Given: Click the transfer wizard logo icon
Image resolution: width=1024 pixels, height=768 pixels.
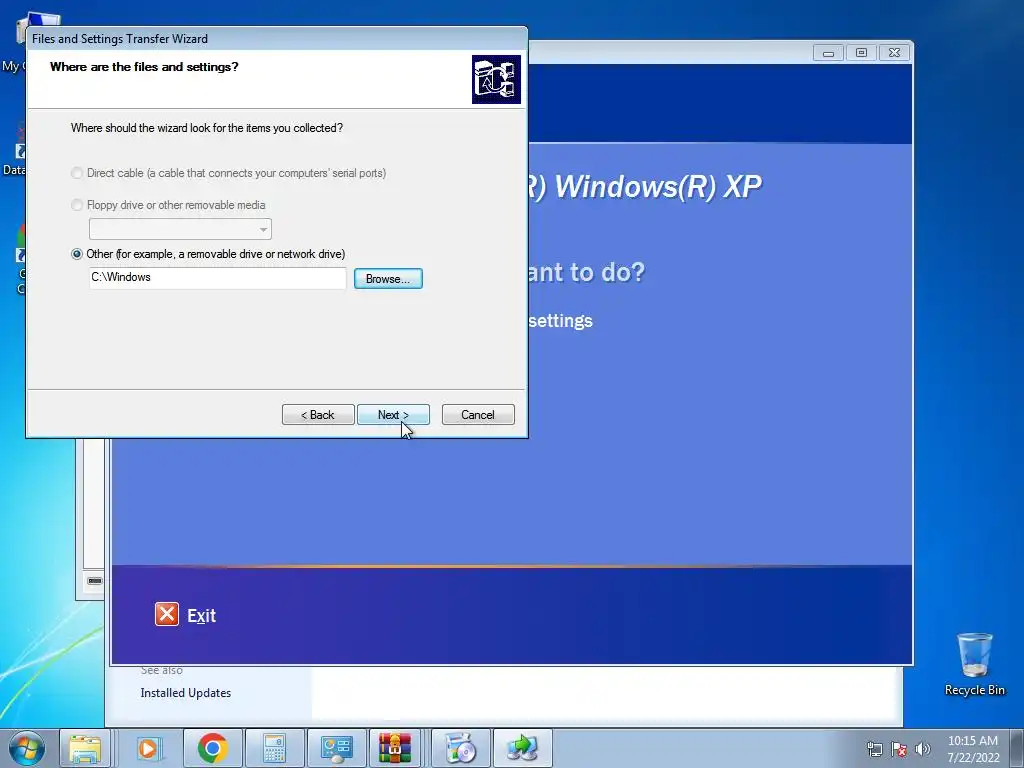Looking at the screenshot, I should [496, 80].
